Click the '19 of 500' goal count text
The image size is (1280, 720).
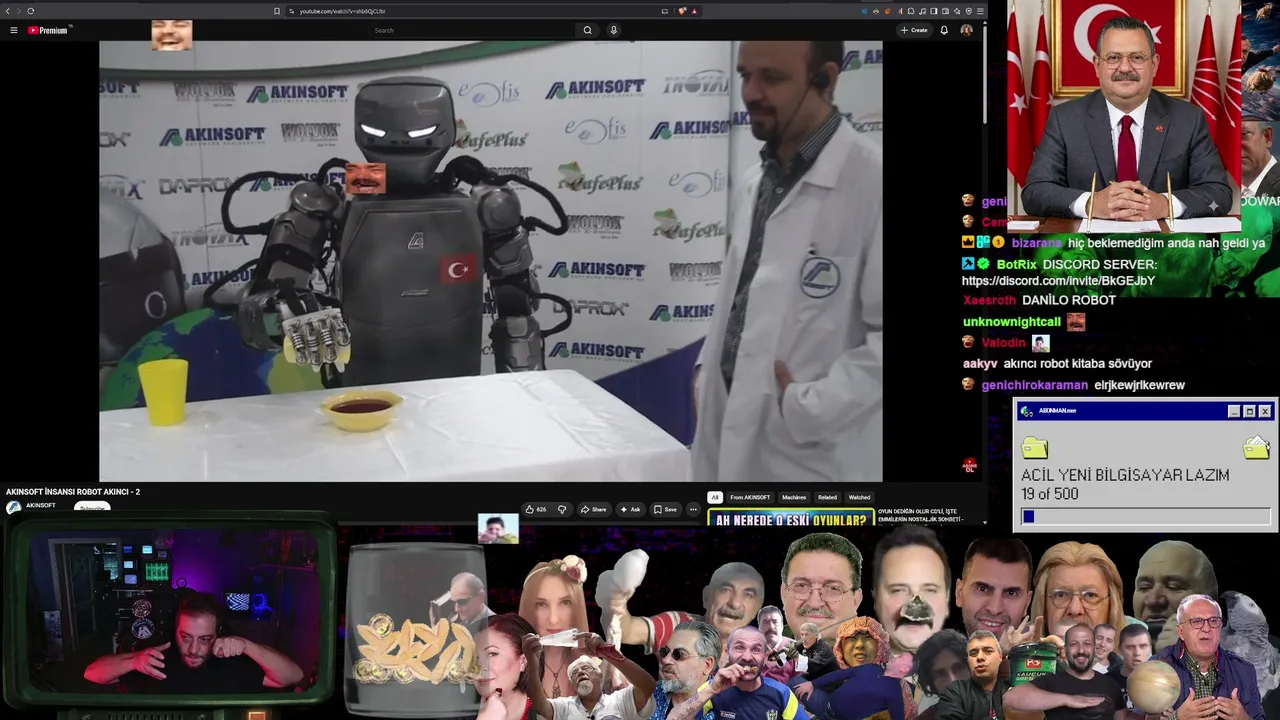[1050, 494]
